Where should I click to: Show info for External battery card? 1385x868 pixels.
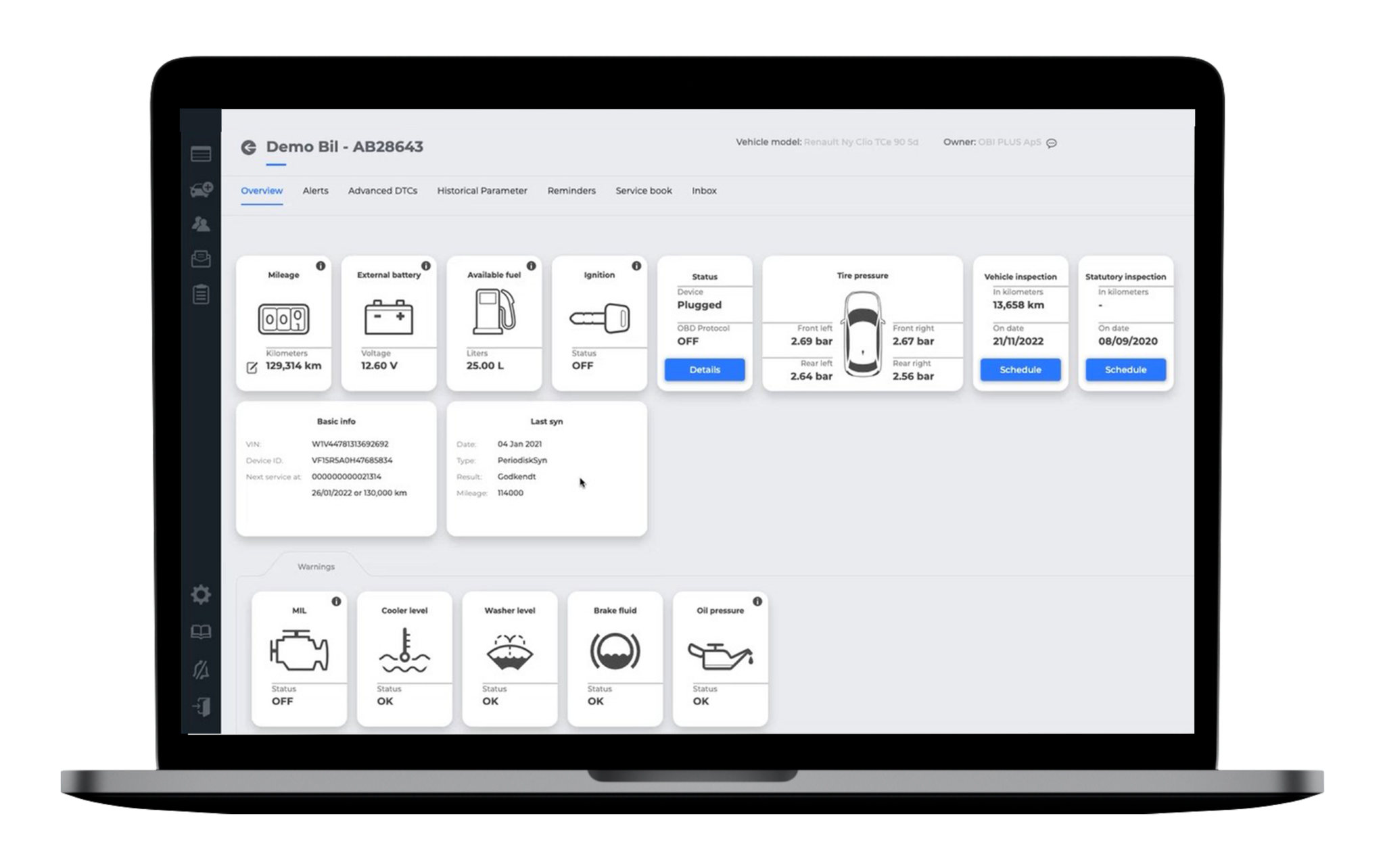pos(425,266)
